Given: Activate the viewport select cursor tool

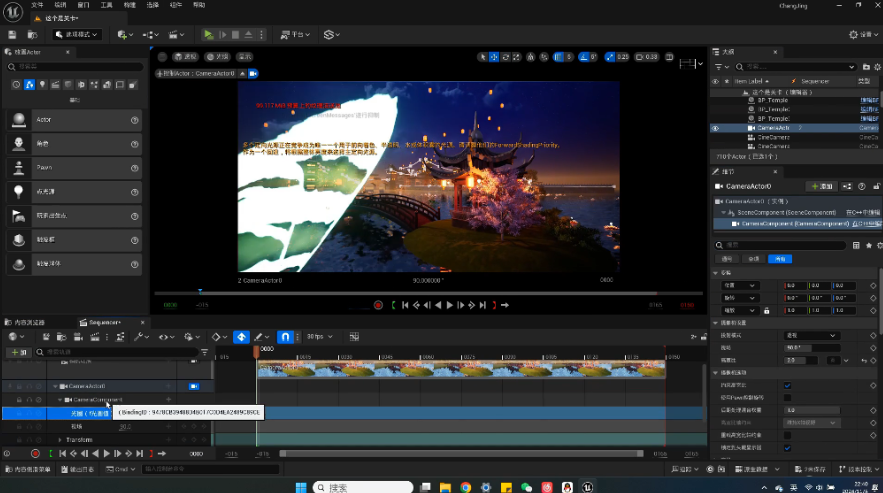Looking at the screenshot, I should coord(483,57).
